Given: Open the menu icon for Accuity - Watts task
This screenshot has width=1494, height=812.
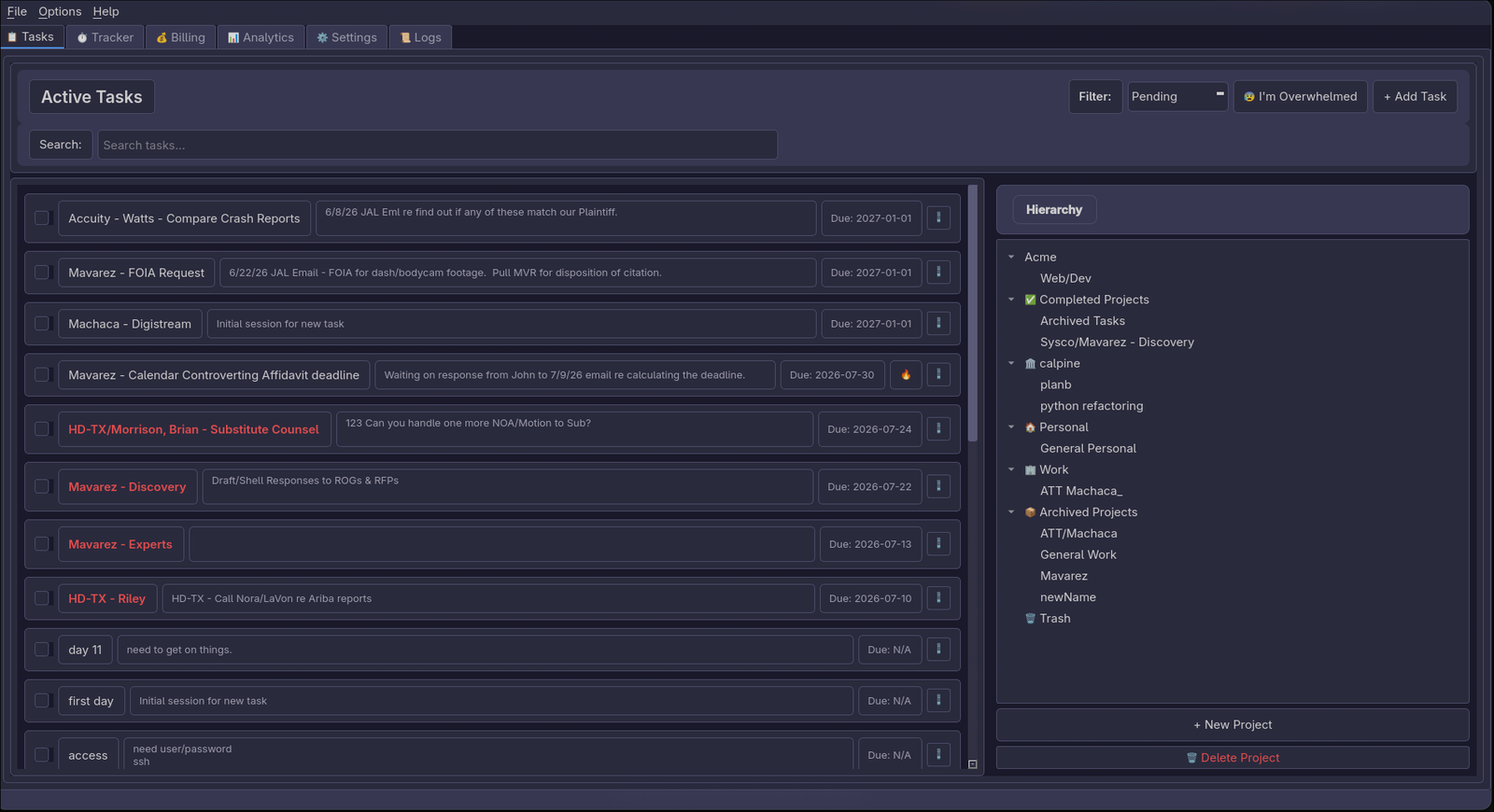Looking at the screenshot, I should pos(938,217).
